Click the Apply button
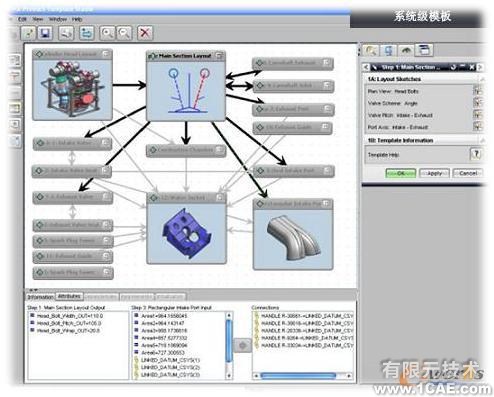The height and width of the screenshot is (397, 494). coord(434,173)
